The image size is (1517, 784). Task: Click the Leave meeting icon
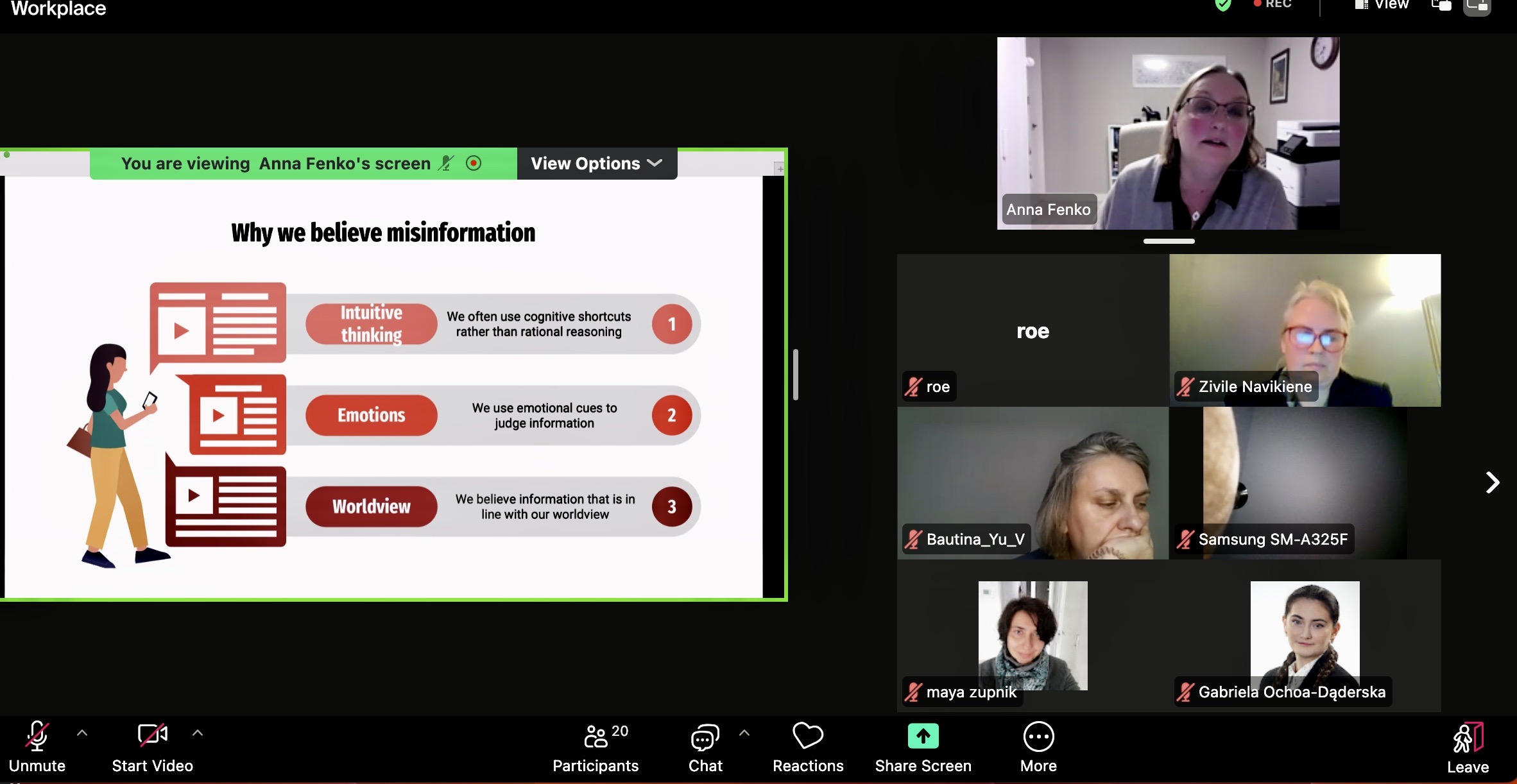(1468, 738)
